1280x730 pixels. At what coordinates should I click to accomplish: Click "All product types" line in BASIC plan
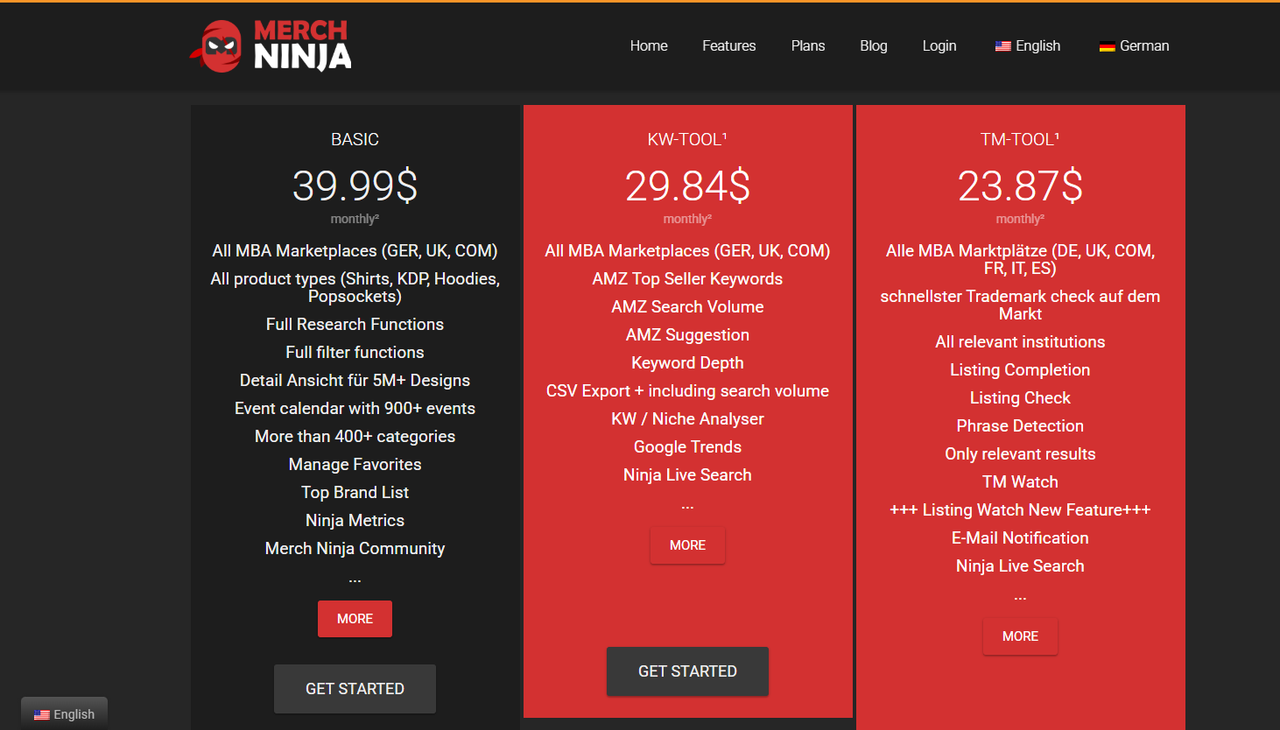click(x=355, y=288)
